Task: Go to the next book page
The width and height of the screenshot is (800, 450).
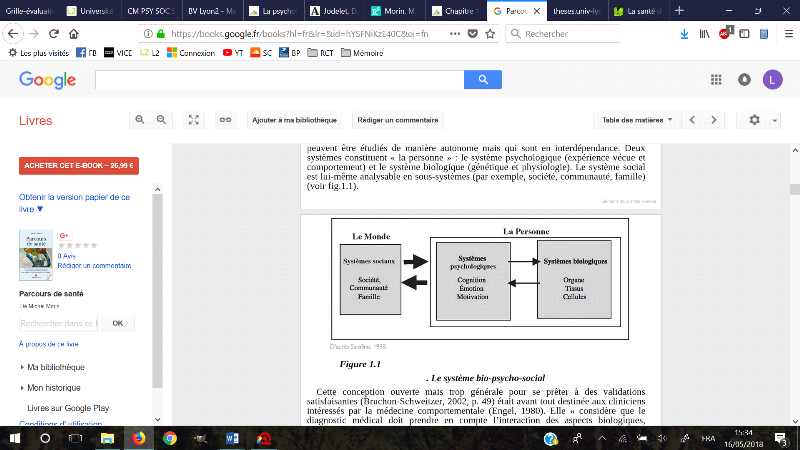Action: [714, 120]
